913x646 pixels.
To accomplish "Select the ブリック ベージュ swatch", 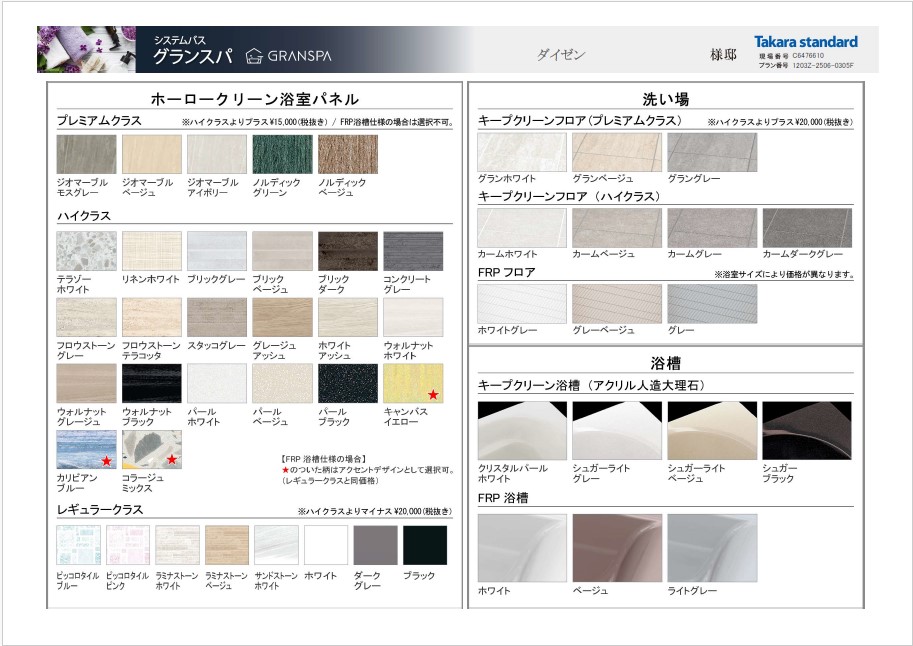I will (282, 251).
